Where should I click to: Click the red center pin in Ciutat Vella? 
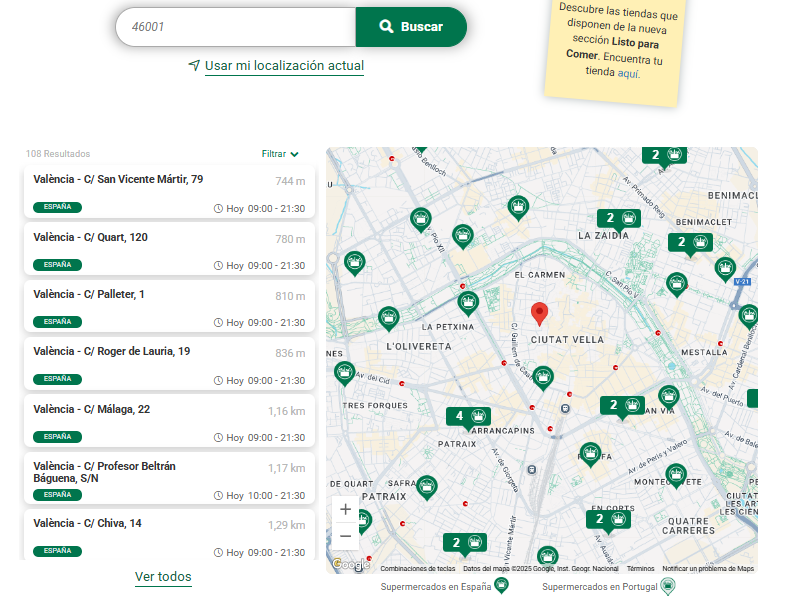pos(540,314)
